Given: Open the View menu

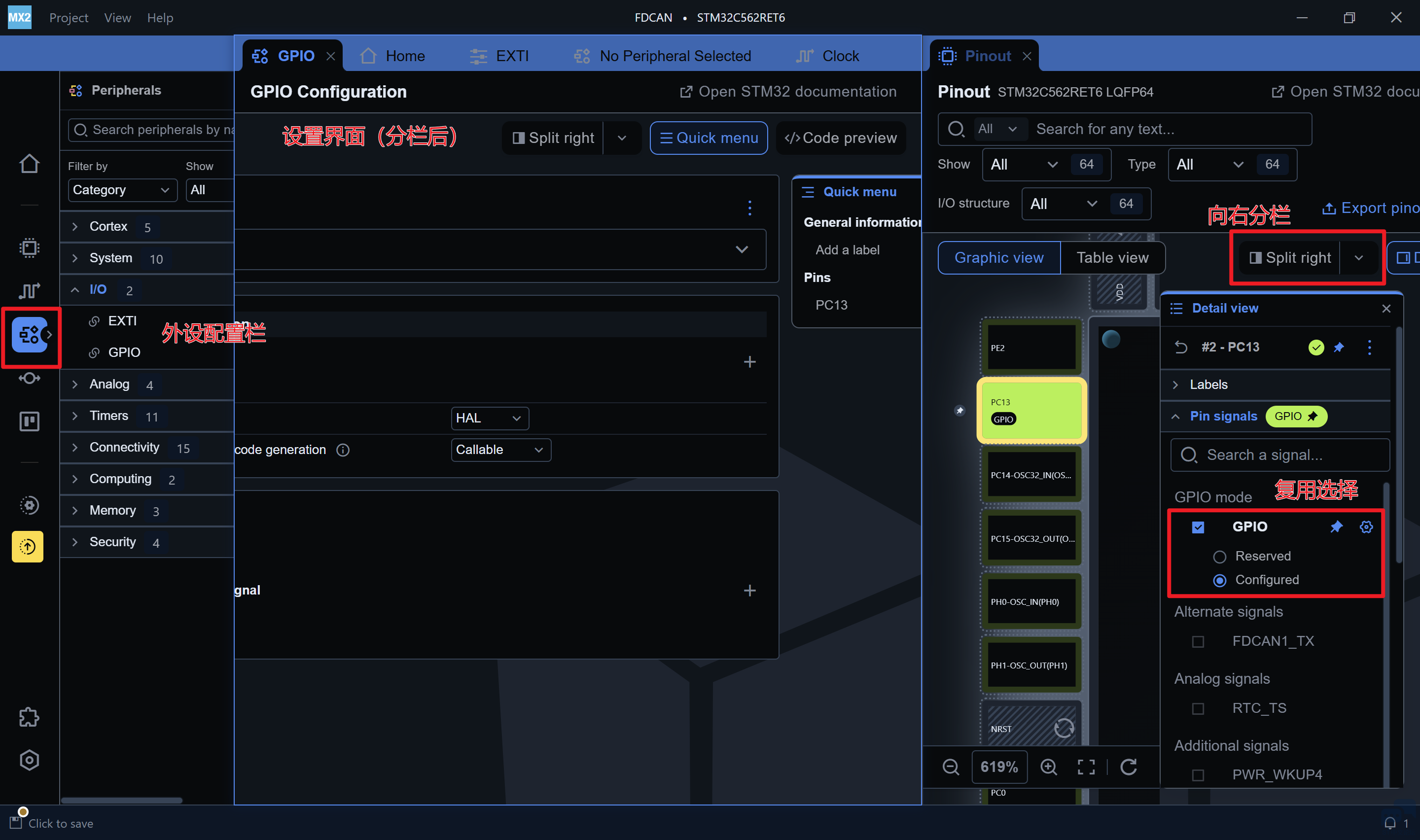Looking at the screenshot, I should coord(118,18).
